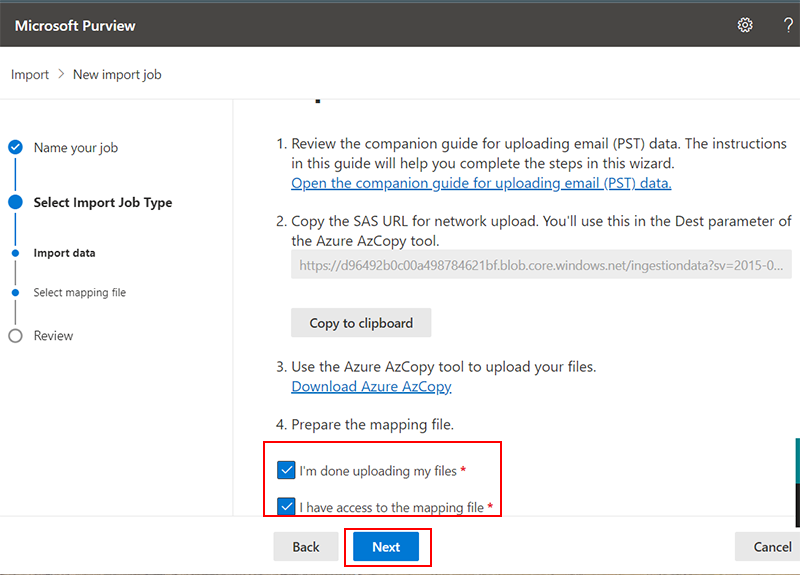Click the Import data step bullet
This screenshot has height=575, width=800.
pos(15,253)
